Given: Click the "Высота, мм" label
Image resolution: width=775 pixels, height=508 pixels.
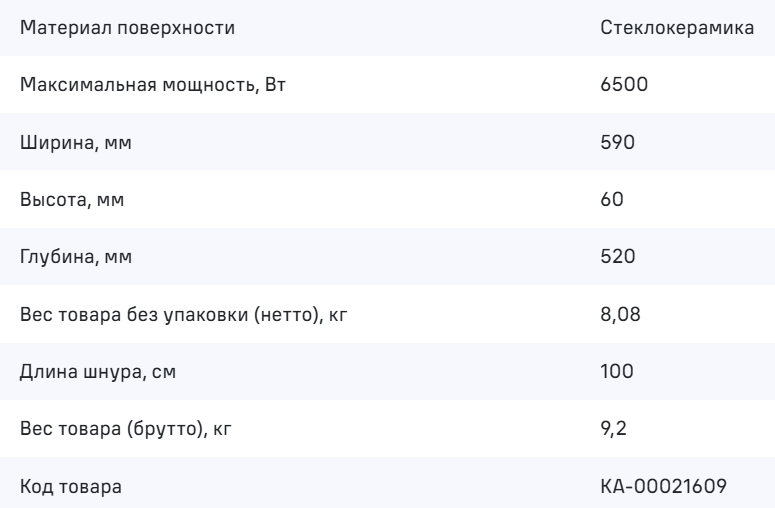Looking at the screenshot, I should 73,200.
